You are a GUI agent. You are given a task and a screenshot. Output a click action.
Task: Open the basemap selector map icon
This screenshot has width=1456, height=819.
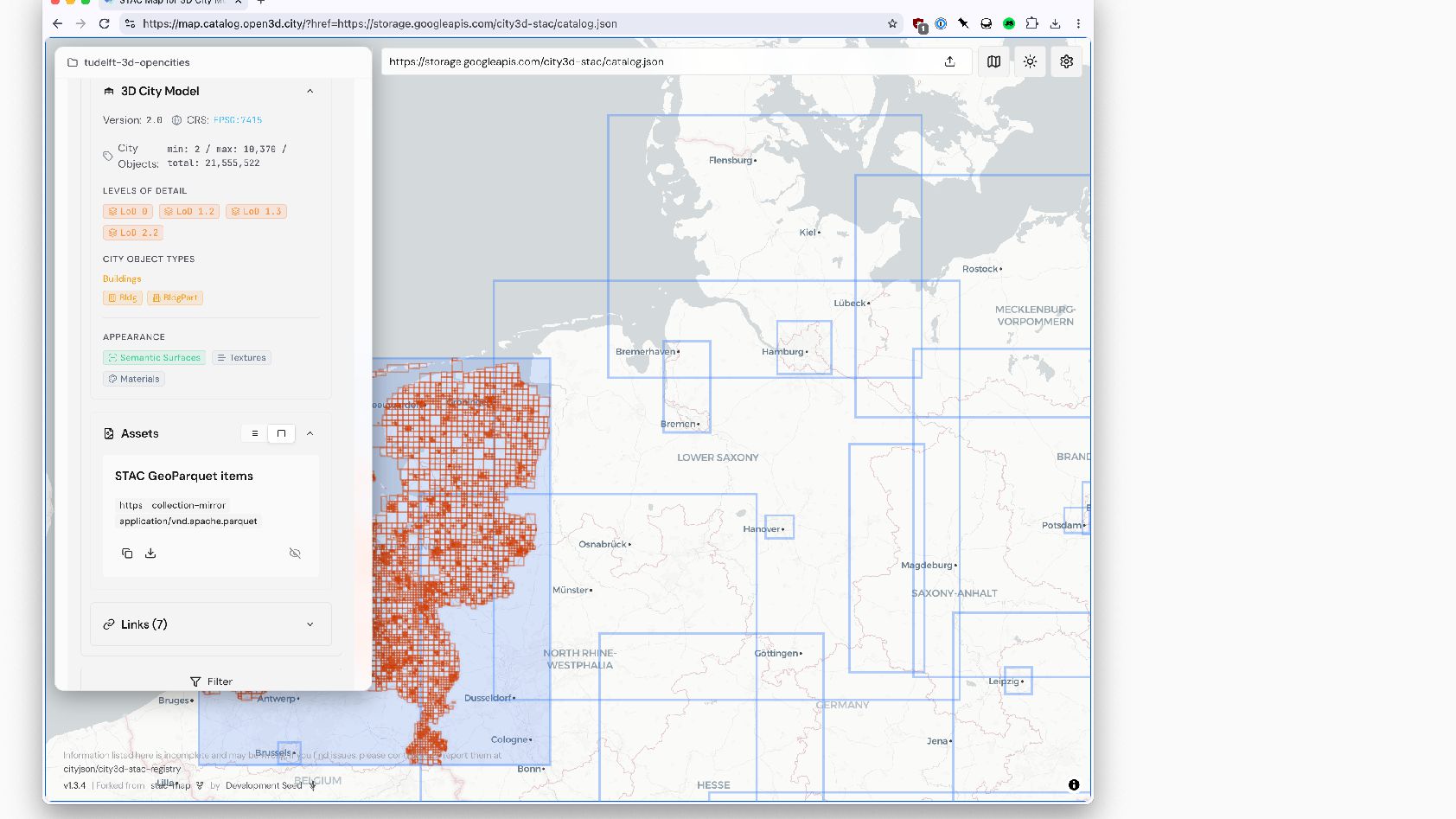994,61
